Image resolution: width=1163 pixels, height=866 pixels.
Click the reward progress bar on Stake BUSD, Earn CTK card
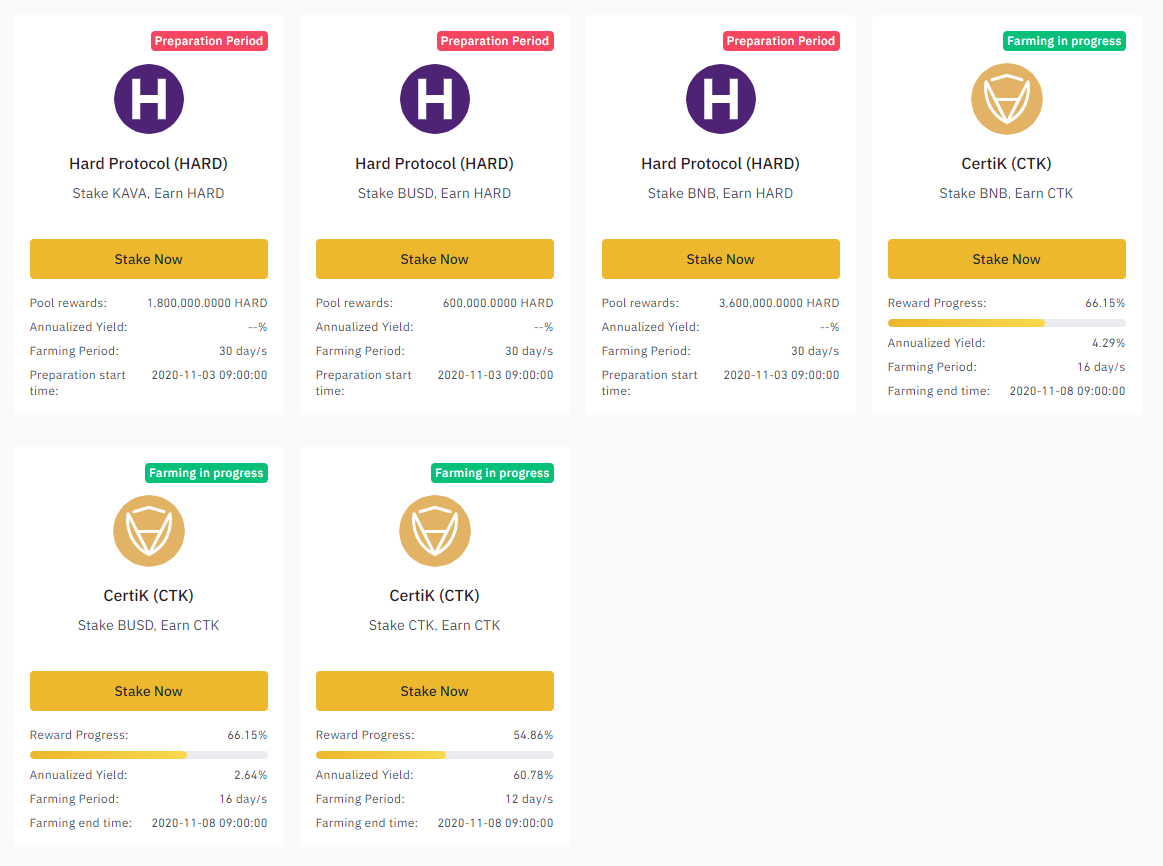(148, 755)
